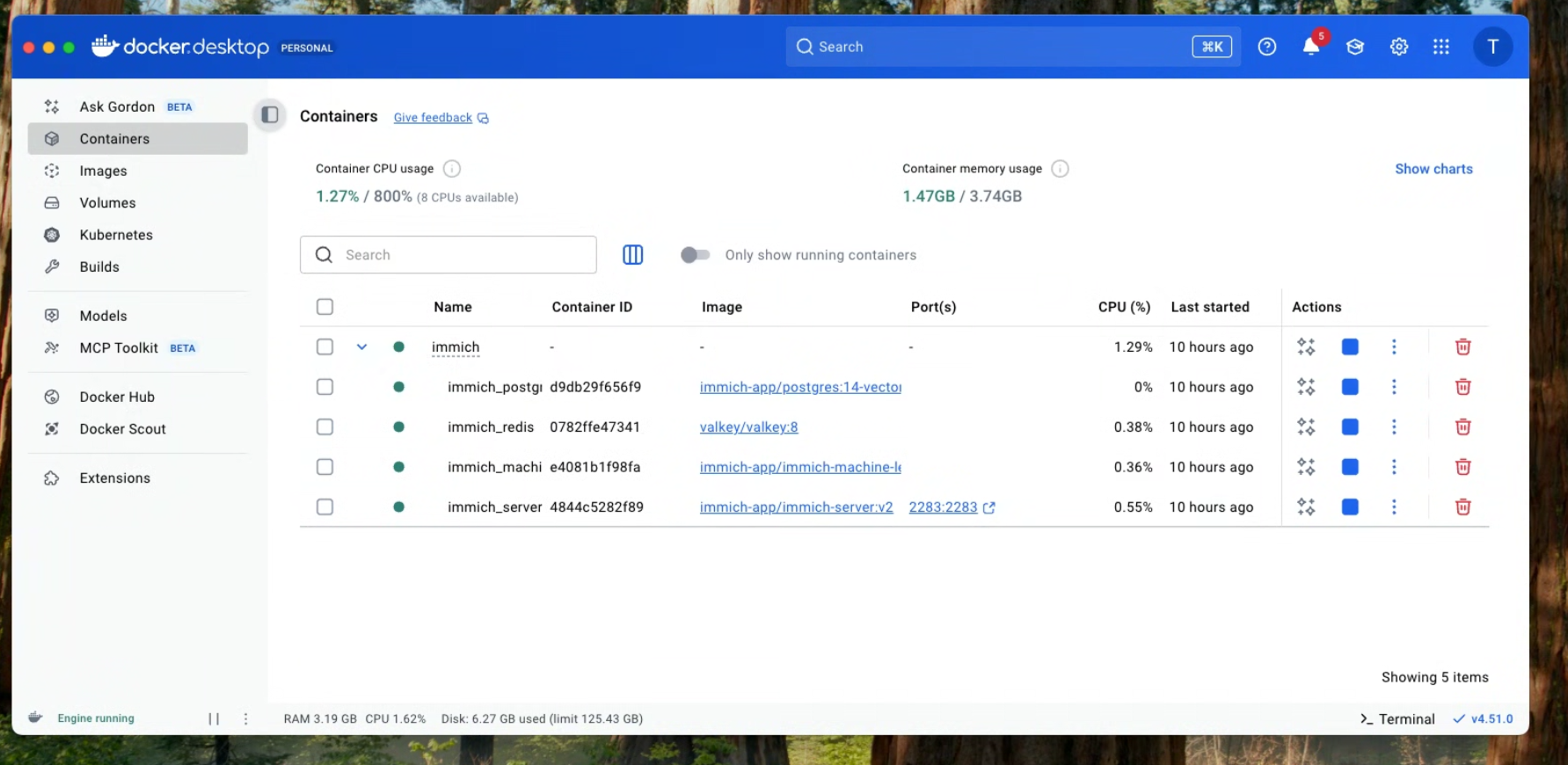The height and width of the screenshot is (765, 1568).
Task: Open notifications bell
Action: (x=1311, y=47)
